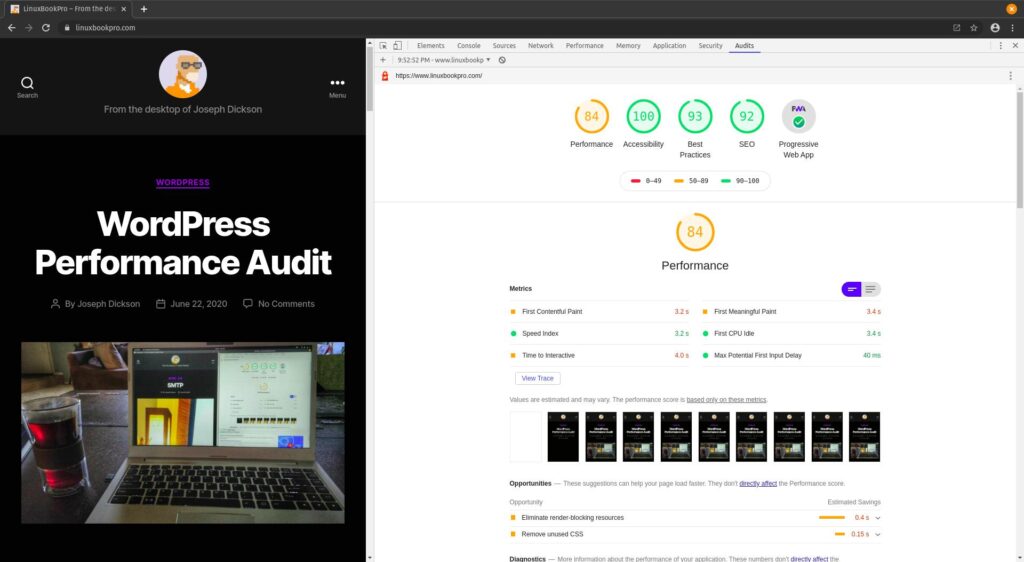Open the Memory tab

coord(628,46)
